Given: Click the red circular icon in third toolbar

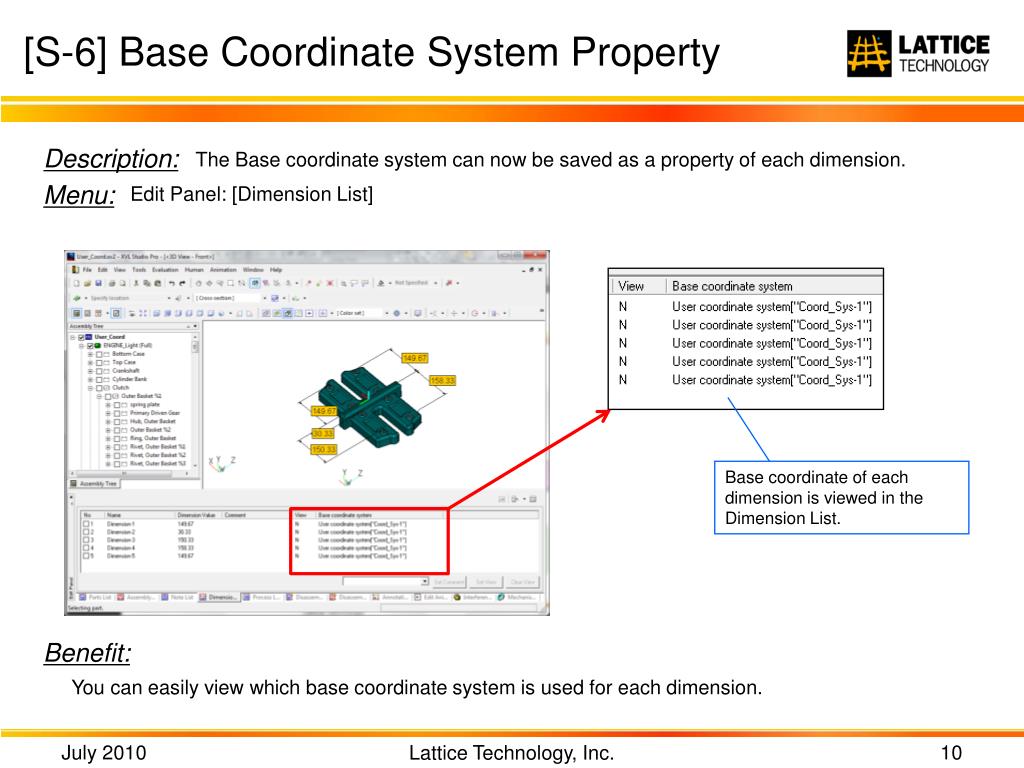Looking at the screenshot, I should [475, 313].
